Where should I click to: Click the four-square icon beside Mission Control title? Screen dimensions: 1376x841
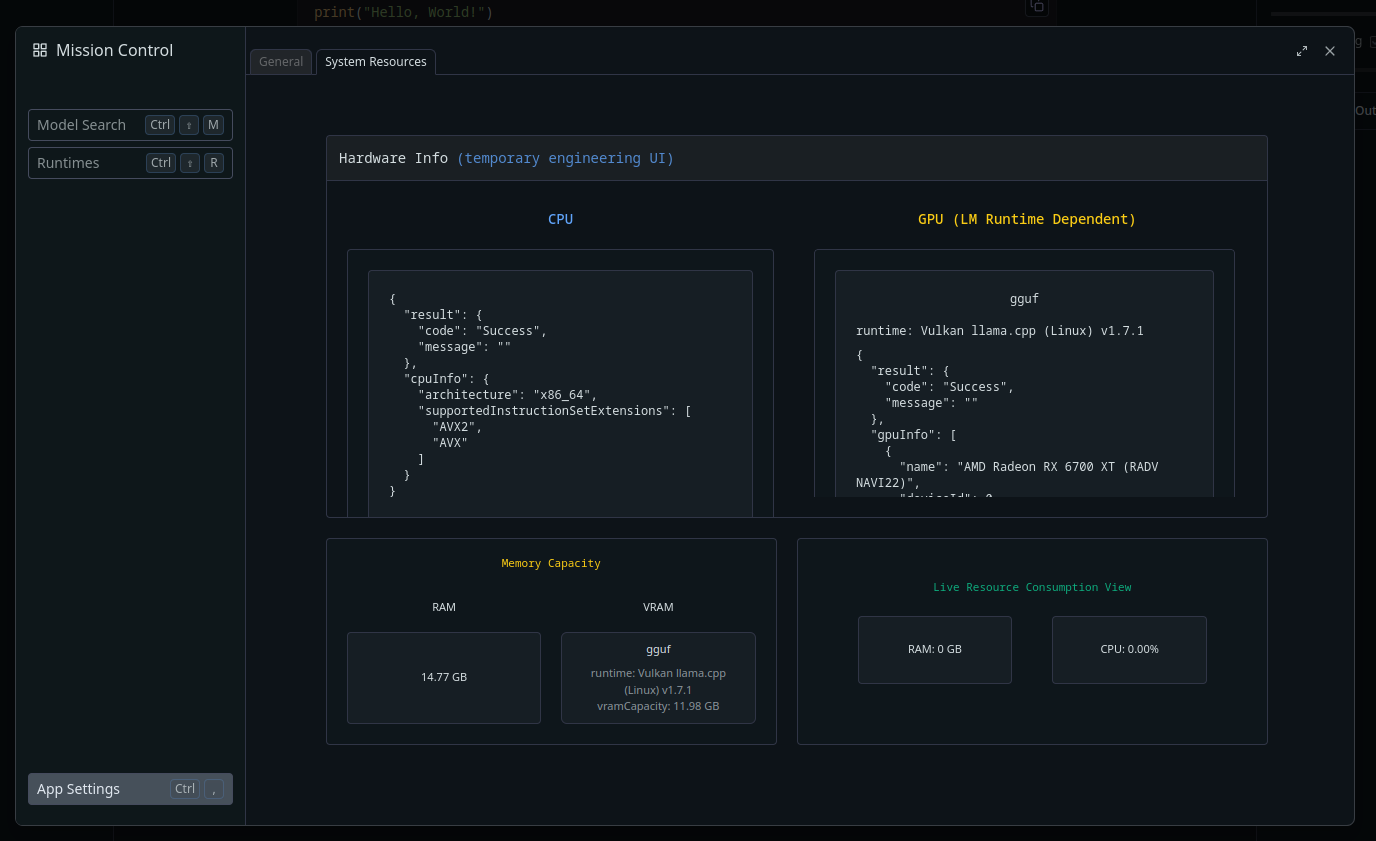(40, 49)
